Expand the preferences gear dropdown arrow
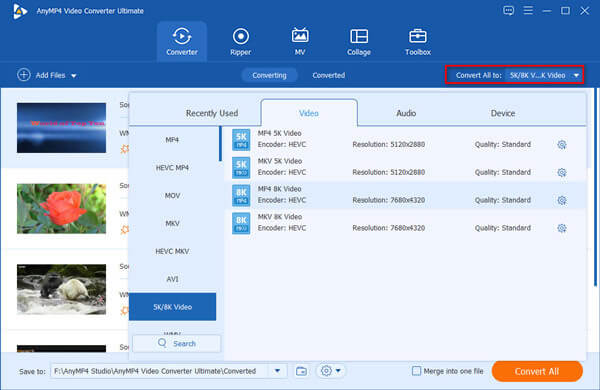Image resolution: width=600 pixels, height=390 pixels. pos(338,371)
